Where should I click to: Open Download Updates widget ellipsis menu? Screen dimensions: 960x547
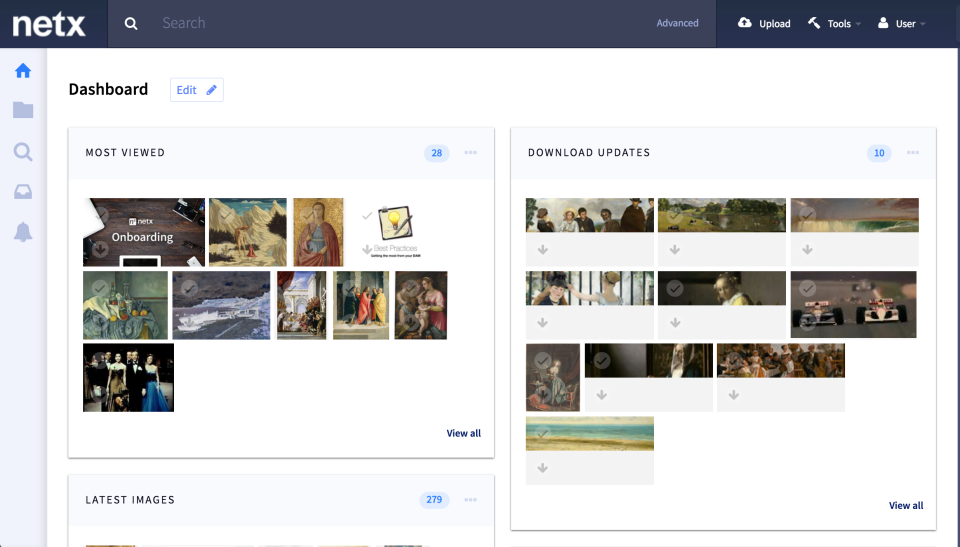pyautogui.click(x=913, y=153)
